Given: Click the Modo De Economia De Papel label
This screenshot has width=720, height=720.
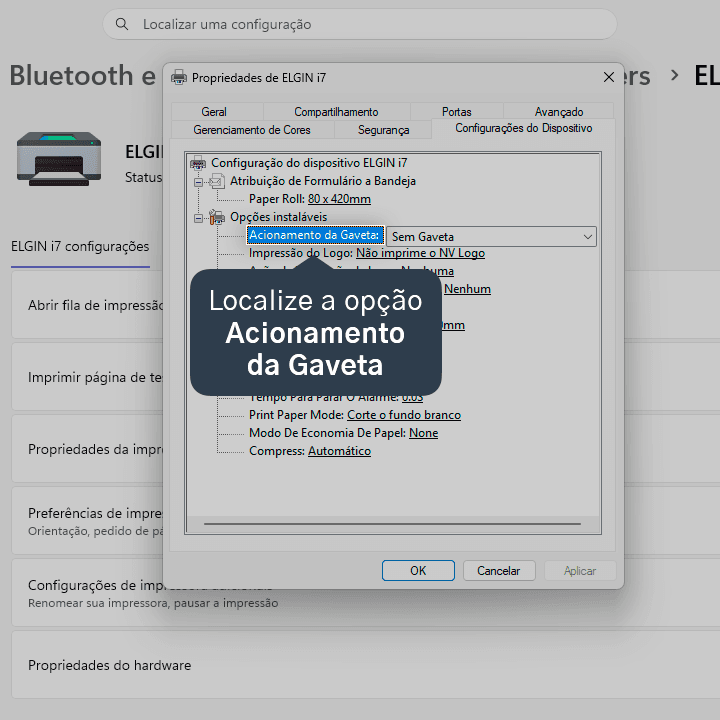Looking at the screenshot, I should 327,433.
